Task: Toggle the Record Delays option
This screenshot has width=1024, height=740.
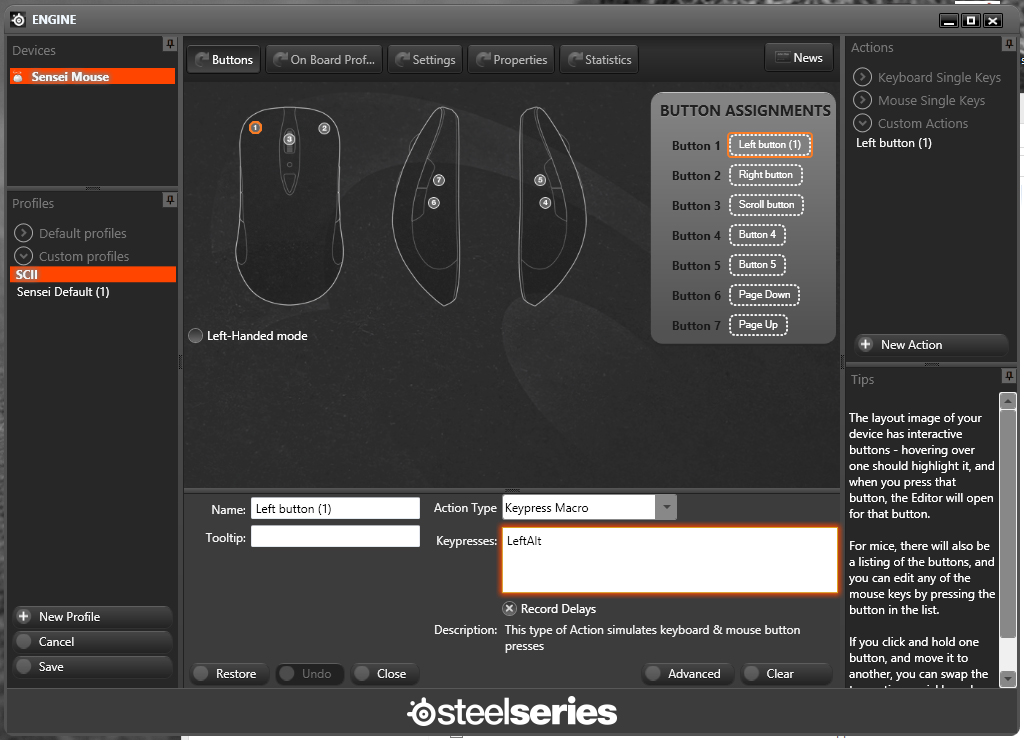Action: [x=509, y=609]
